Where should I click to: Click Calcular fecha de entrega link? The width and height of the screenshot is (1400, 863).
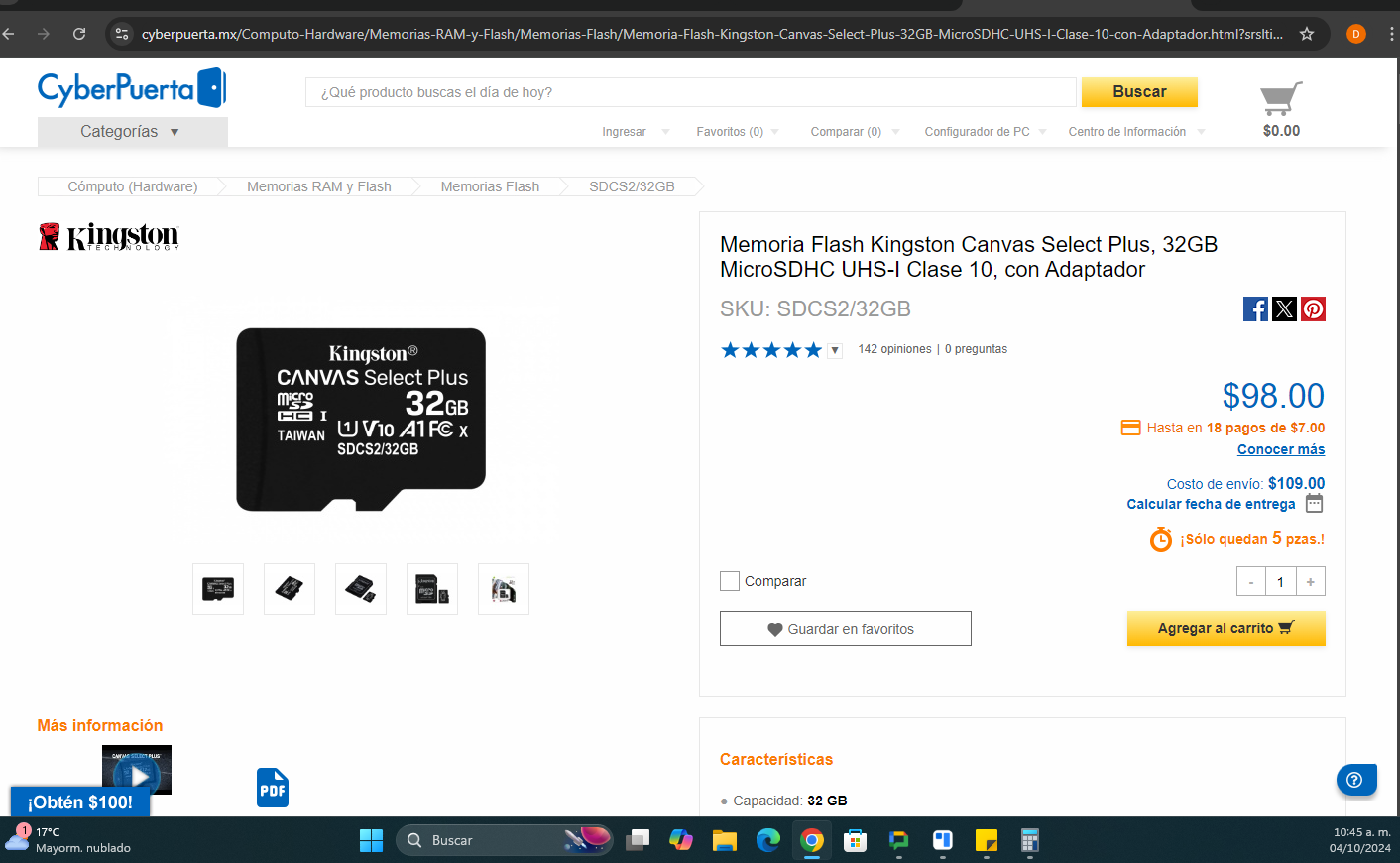click(1211, 504)
